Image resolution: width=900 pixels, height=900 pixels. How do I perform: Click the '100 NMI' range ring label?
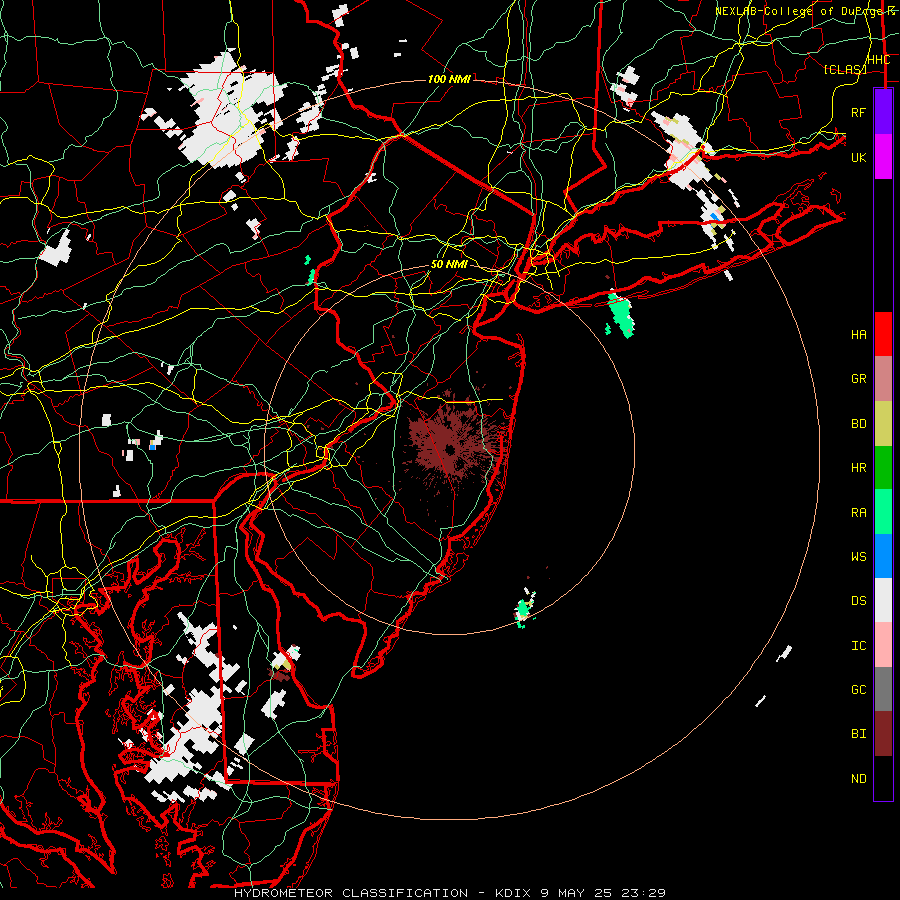pyautogui.click(x=449, y=79)
